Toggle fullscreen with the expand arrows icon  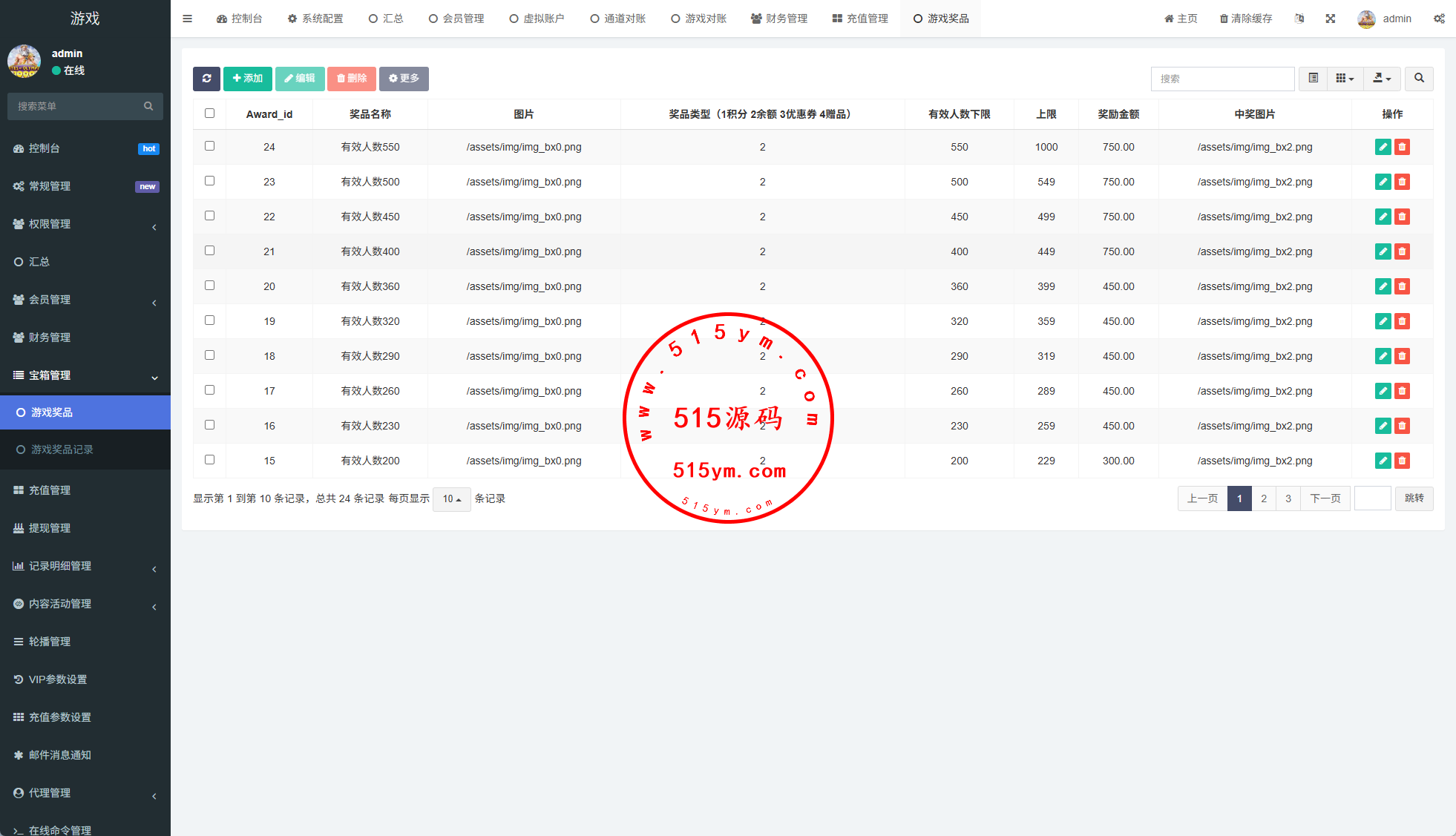point(1331,19)
